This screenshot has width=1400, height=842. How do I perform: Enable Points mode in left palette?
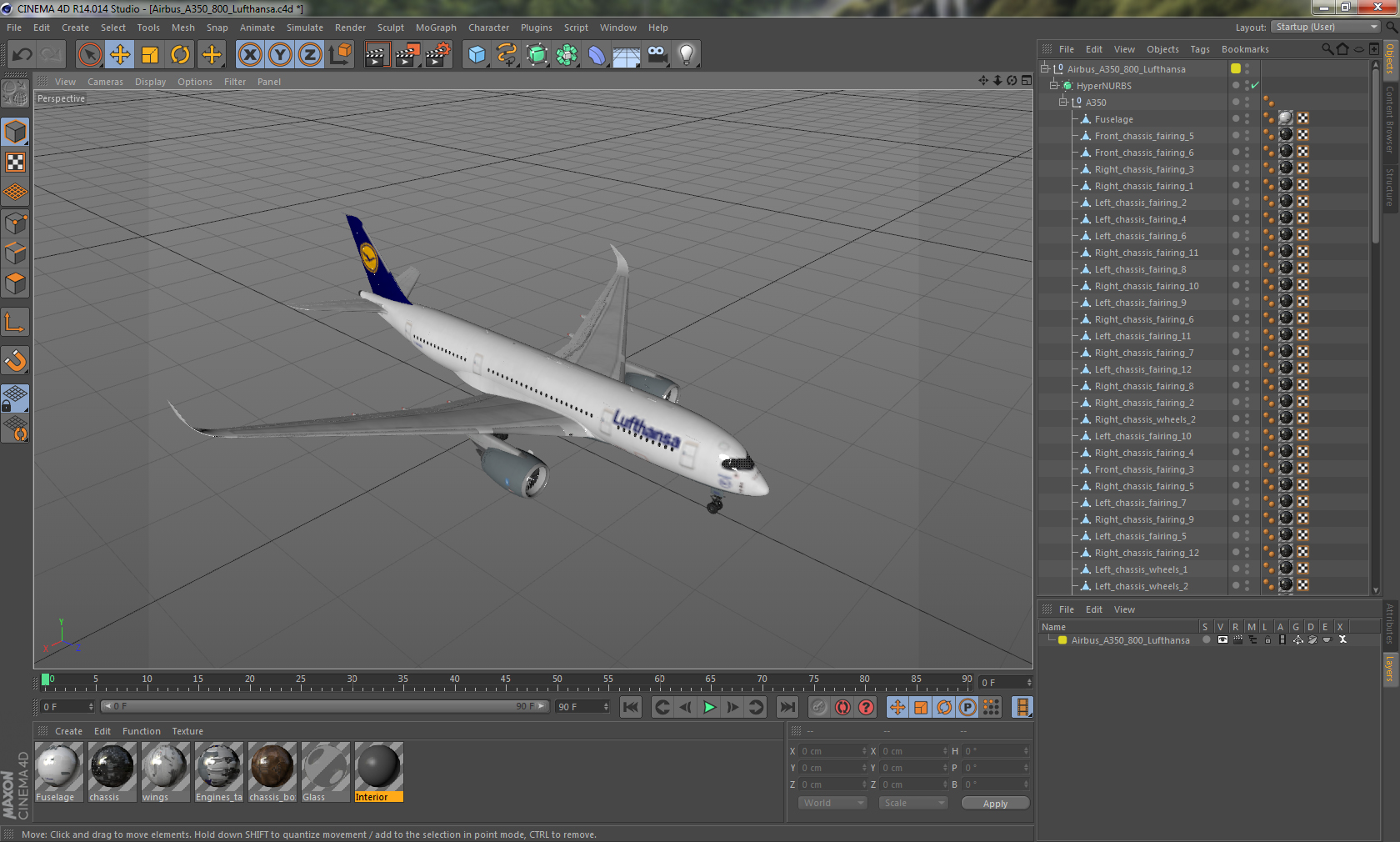click(x=15, y=223)
